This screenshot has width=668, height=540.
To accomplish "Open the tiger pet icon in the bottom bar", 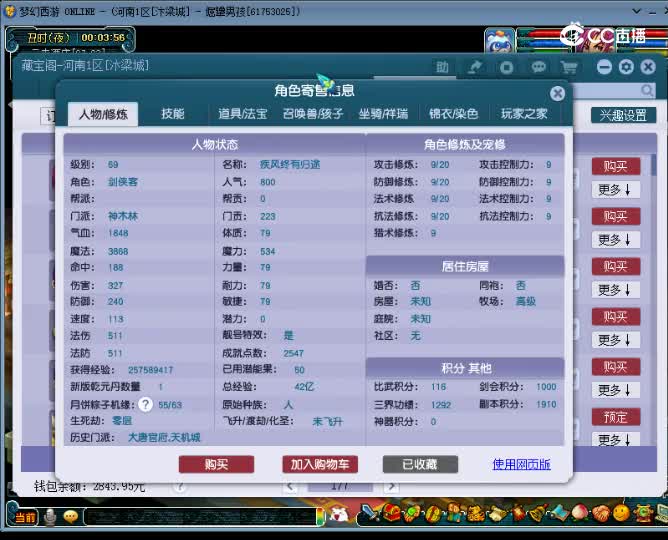I will point(475,513).
